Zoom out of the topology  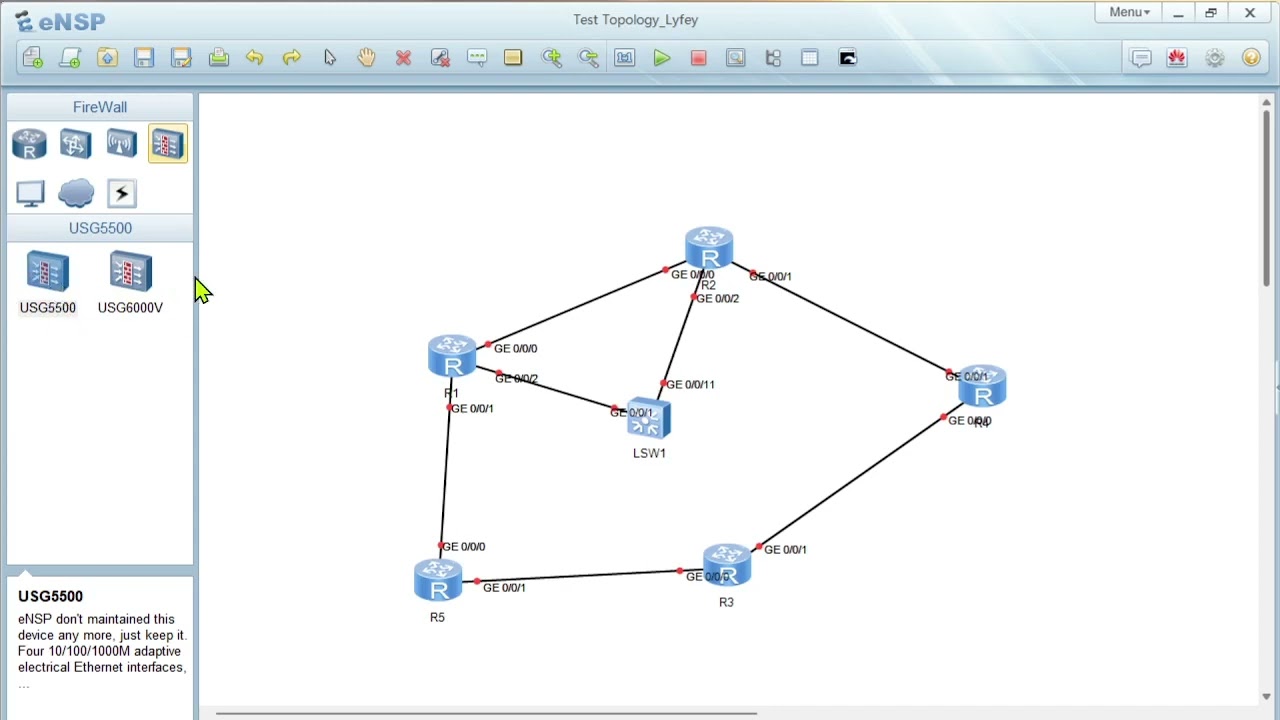point(588,58)
